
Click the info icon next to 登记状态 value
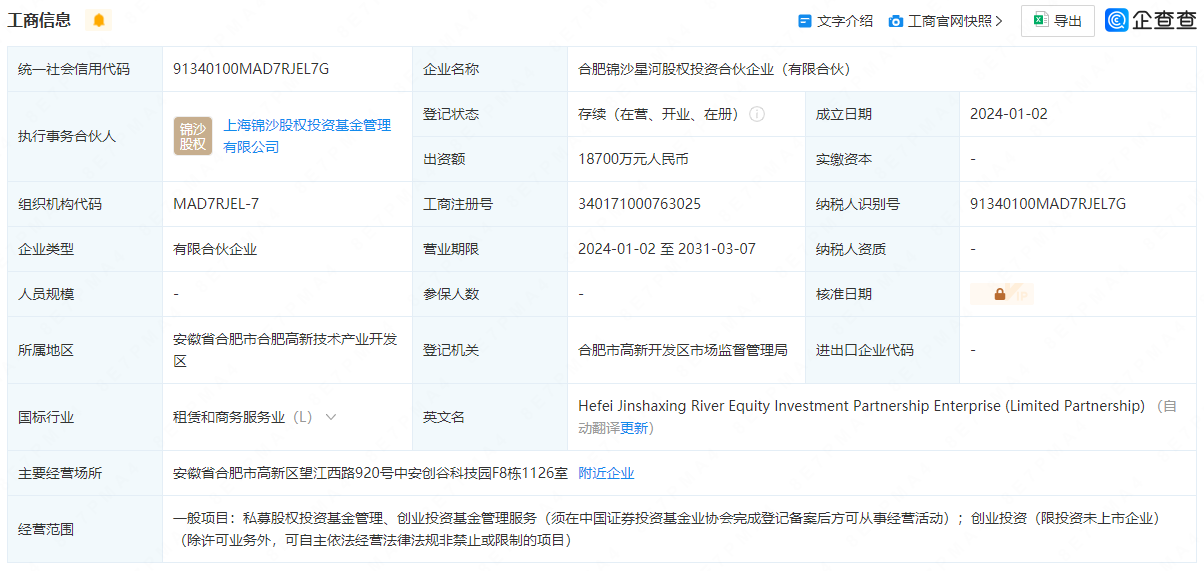pos(757,114)
